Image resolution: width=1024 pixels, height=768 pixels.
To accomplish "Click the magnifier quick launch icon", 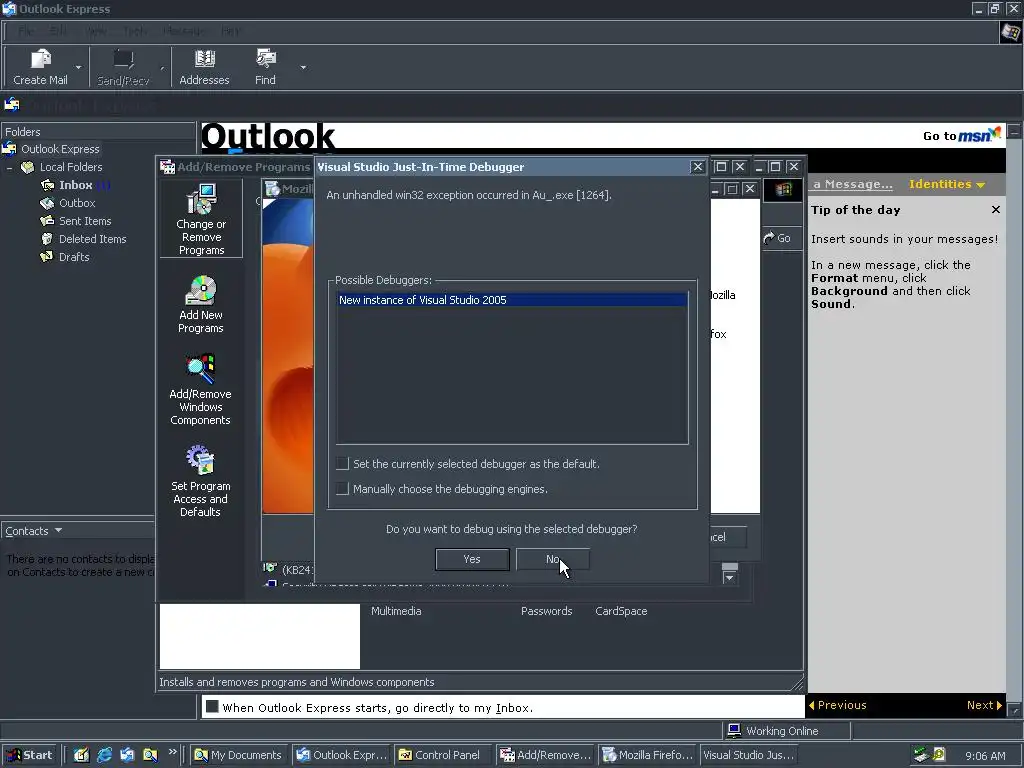I will [x=150, y=755].
